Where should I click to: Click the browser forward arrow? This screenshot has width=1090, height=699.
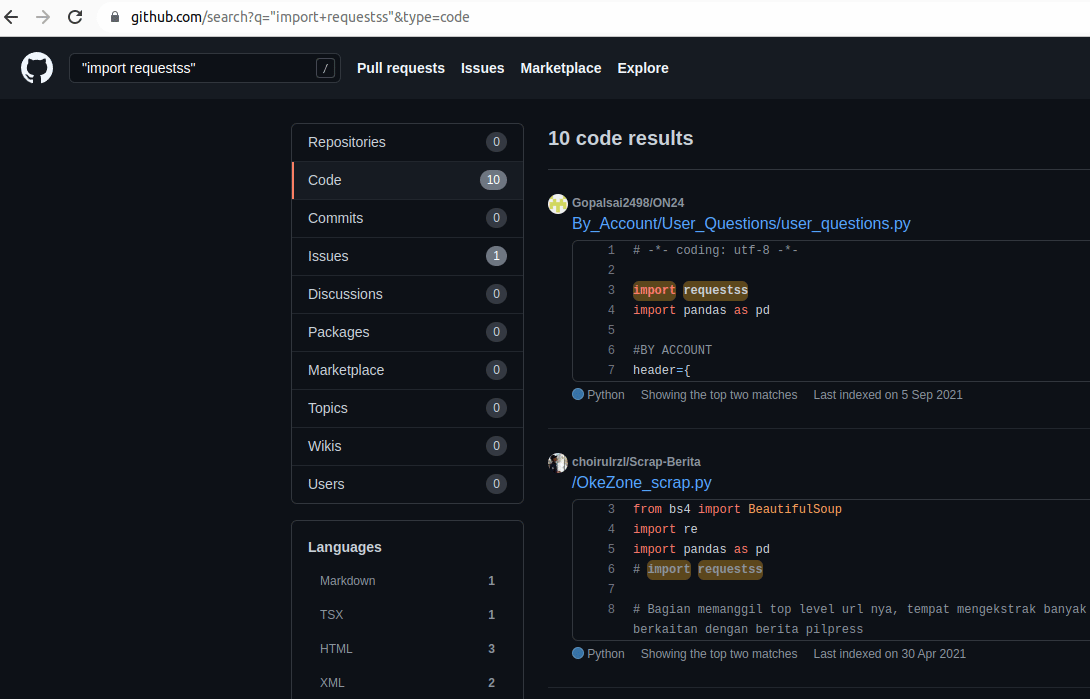[x=43, y=17]
